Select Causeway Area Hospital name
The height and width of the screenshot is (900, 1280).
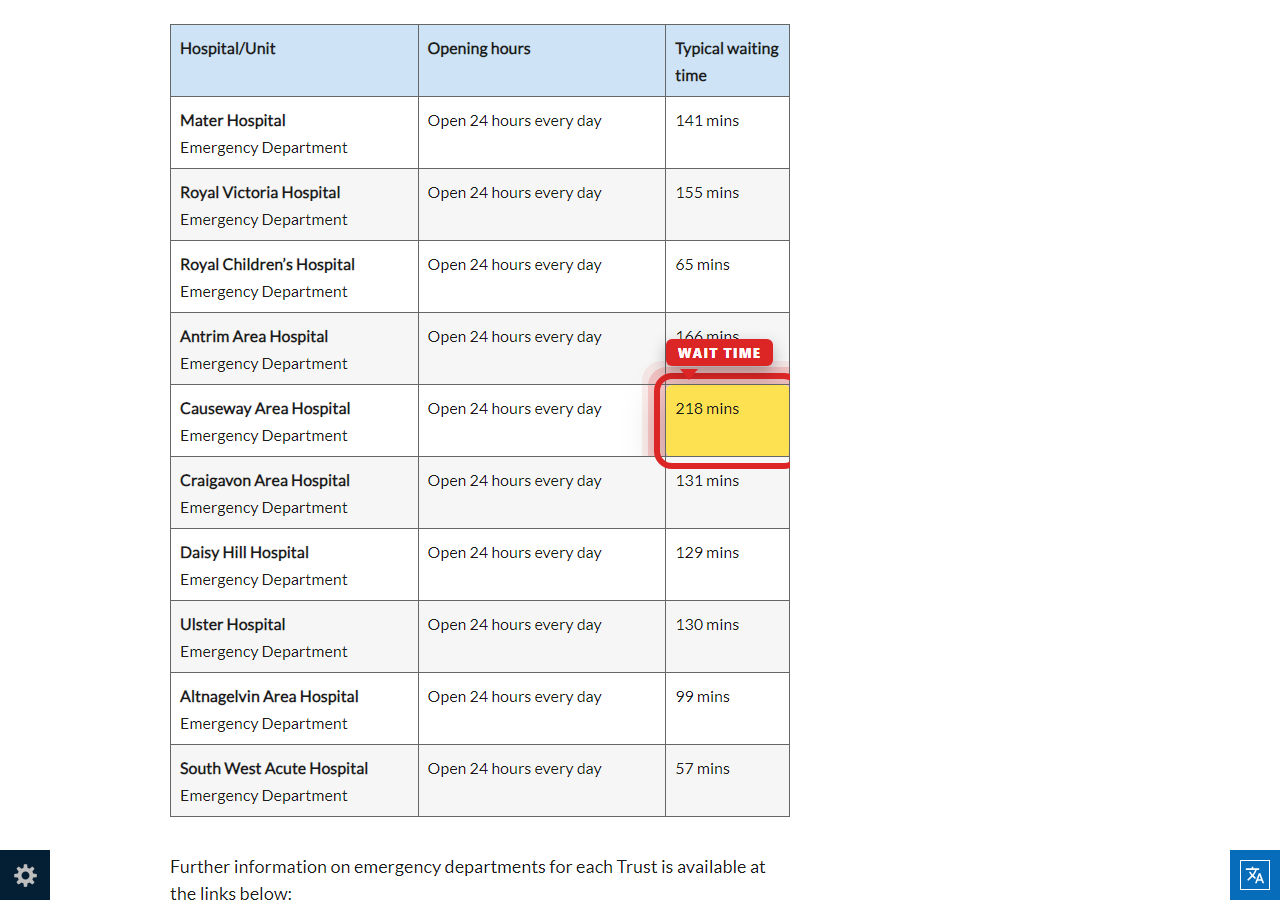point(265,408)
